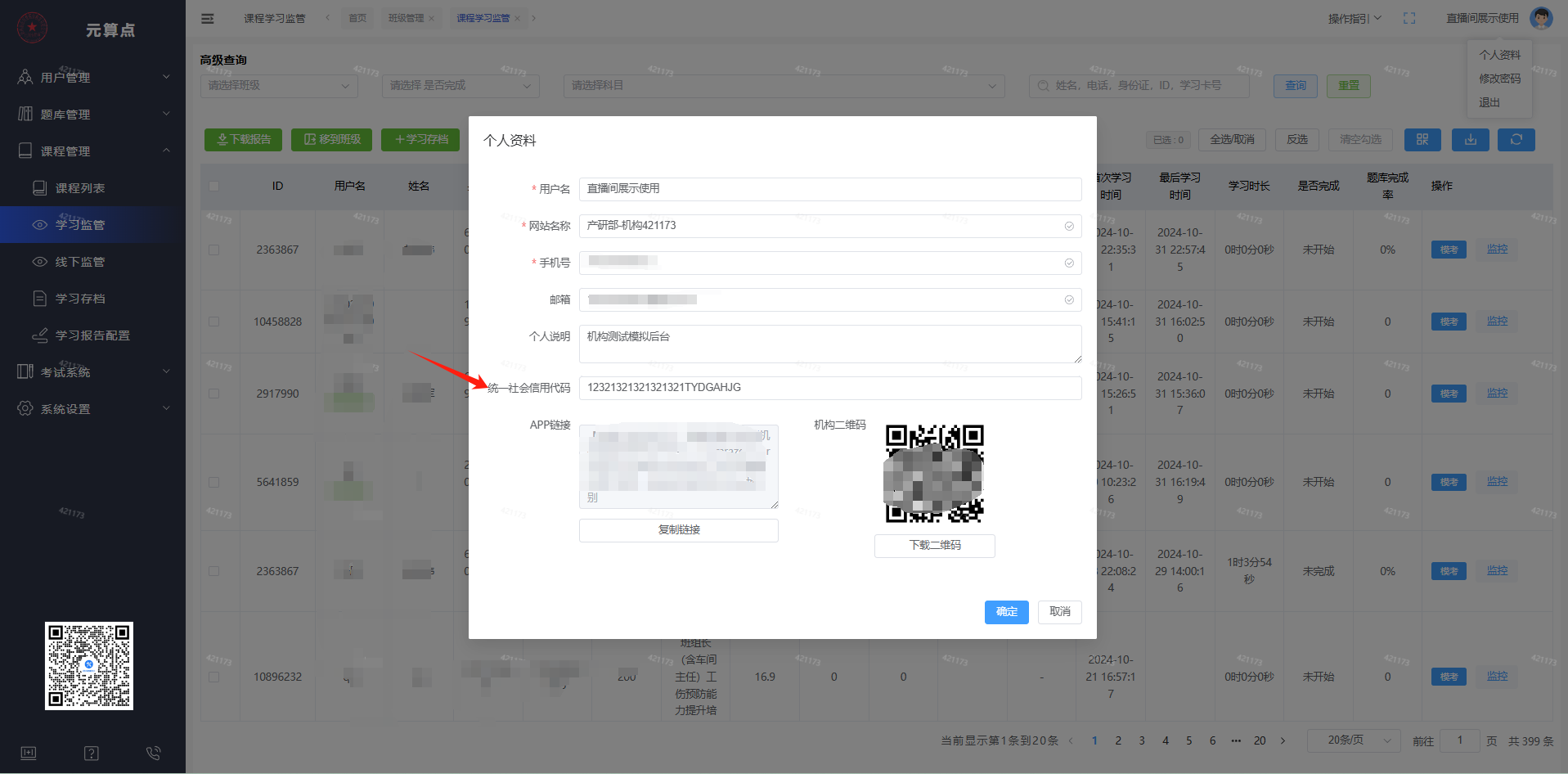Click the 查询 search button
Screen dimensions: 1568x774
[1296, 86]
